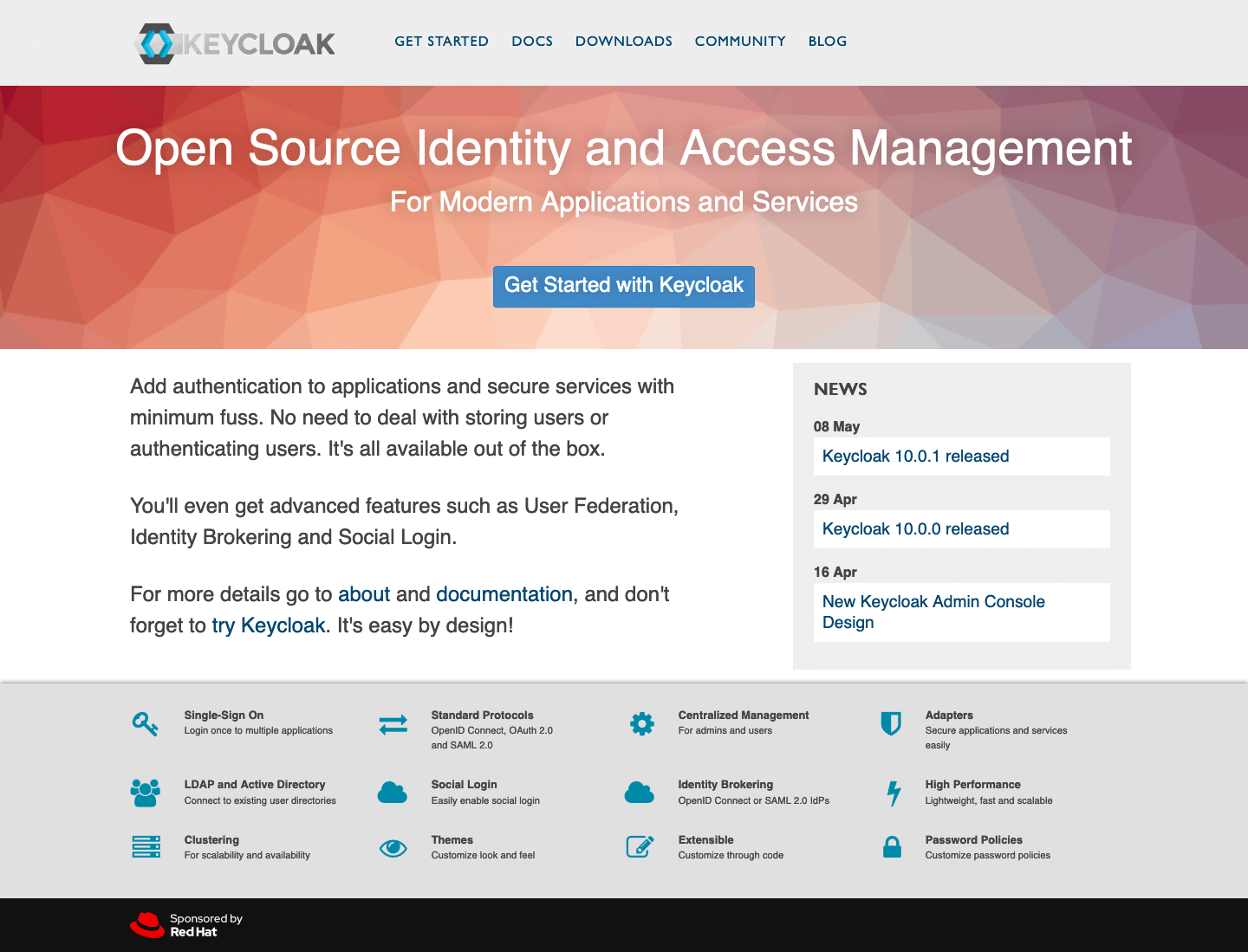The image size is (1248, 952).
Task: Click the Password Policies lock icon
Action: tap(892, 846)
